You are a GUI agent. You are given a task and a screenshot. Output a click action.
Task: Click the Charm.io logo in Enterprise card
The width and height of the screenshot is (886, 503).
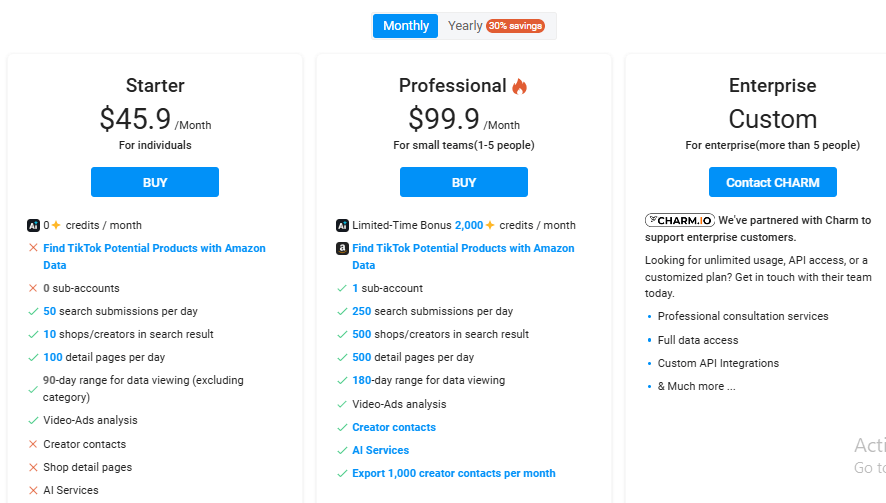[x=679, y=220]
